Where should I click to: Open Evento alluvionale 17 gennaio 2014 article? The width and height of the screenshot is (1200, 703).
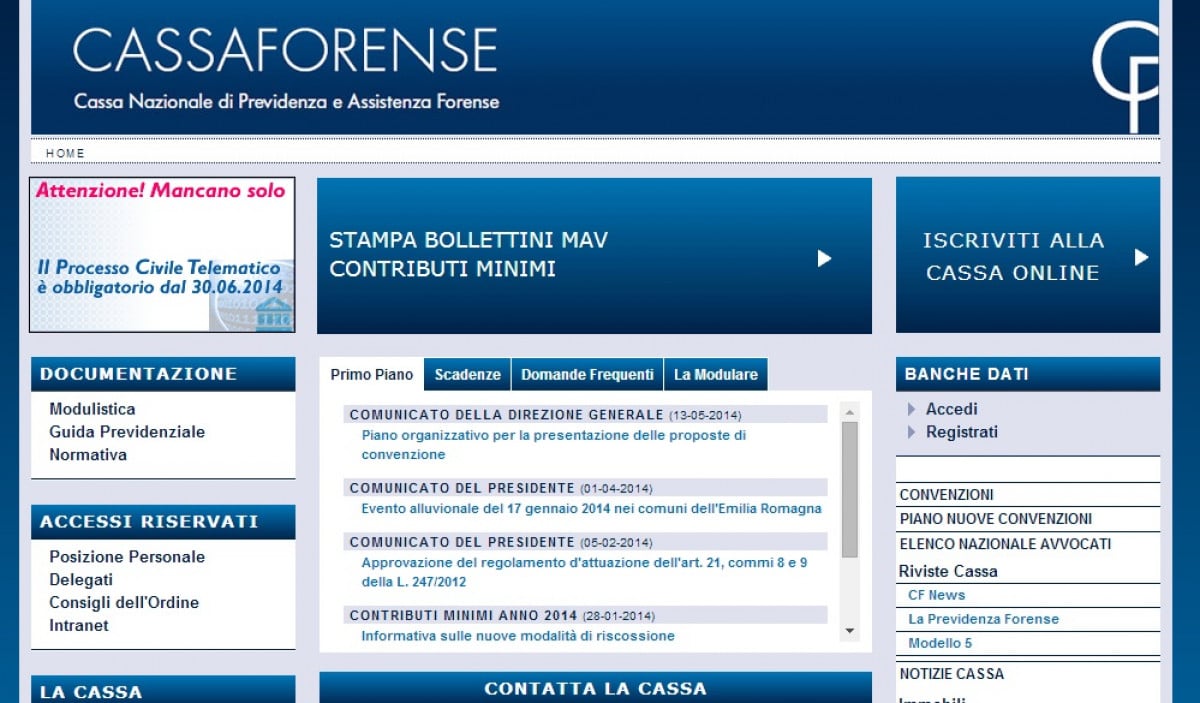pos(591,508)
